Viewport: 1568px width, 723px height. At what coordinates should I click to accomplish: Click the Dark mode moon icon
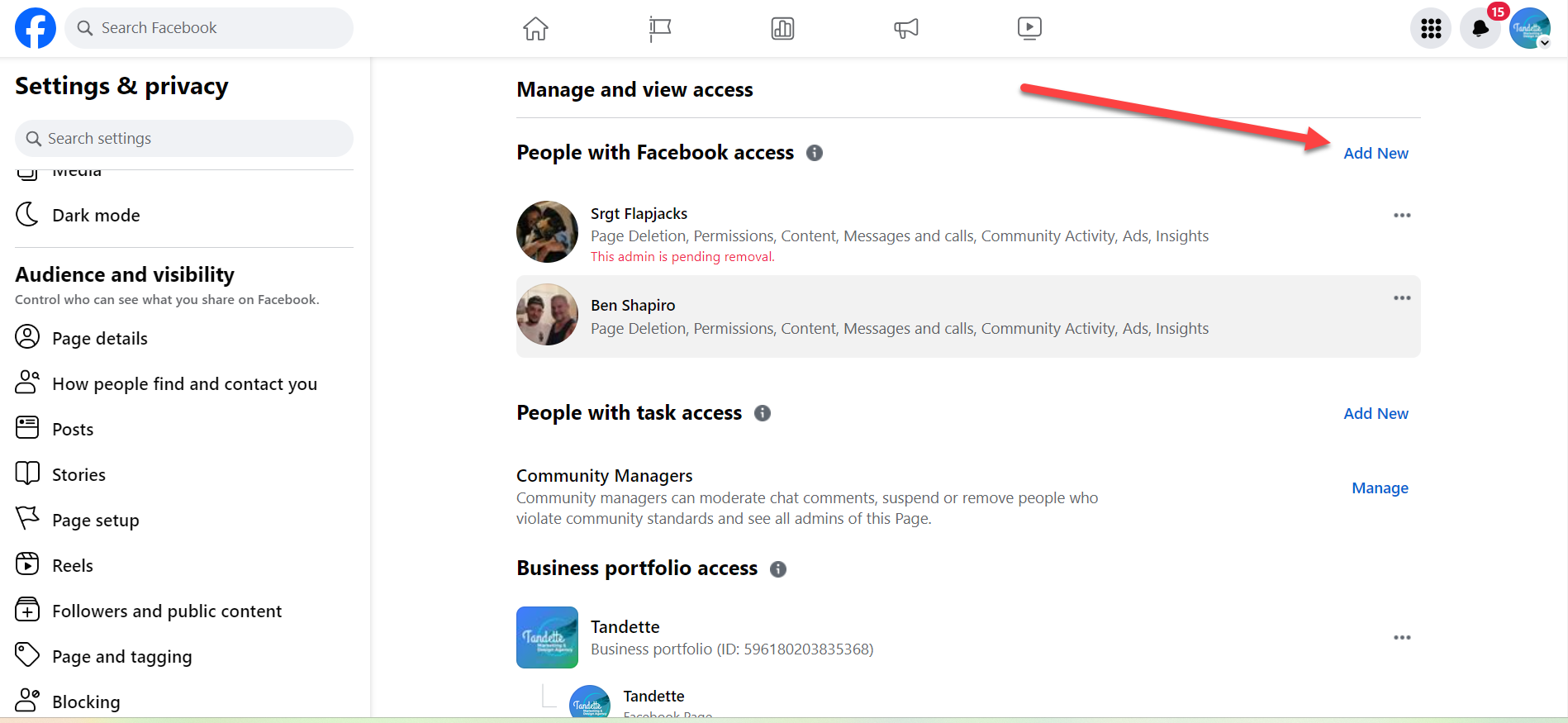pyautogui.click(x=27, y=214)
